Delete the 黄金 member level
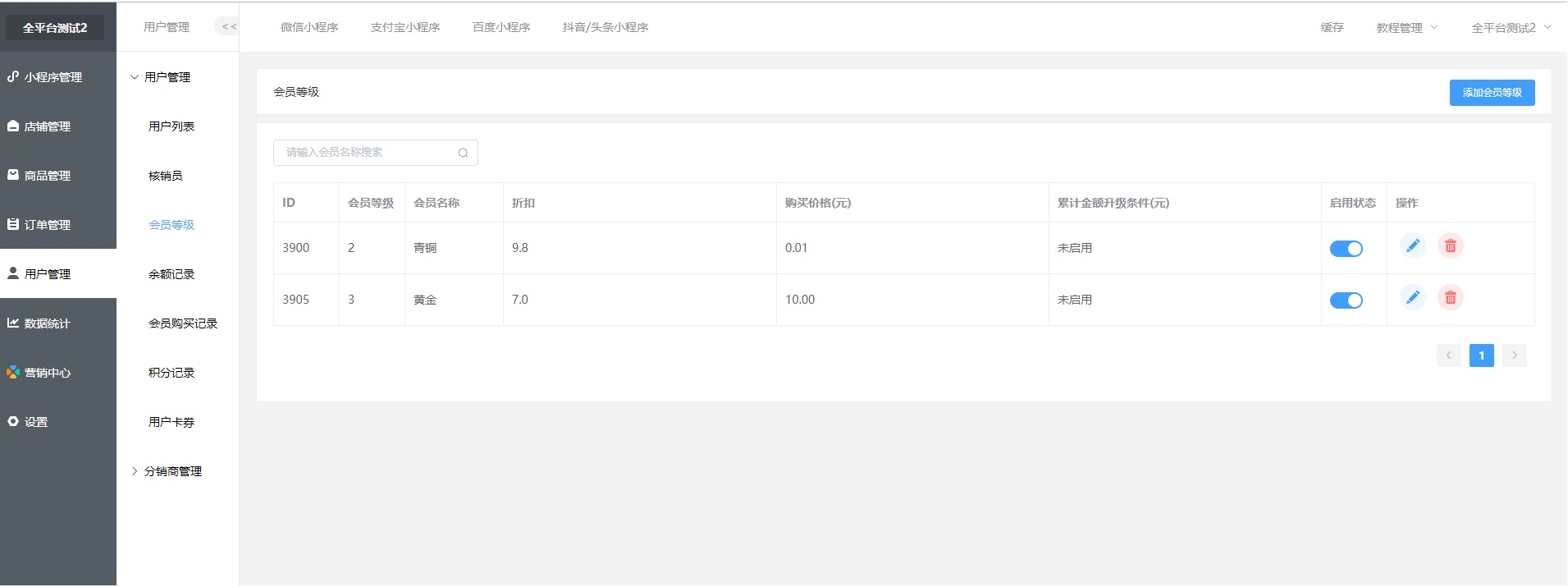 pos(1450,297)
